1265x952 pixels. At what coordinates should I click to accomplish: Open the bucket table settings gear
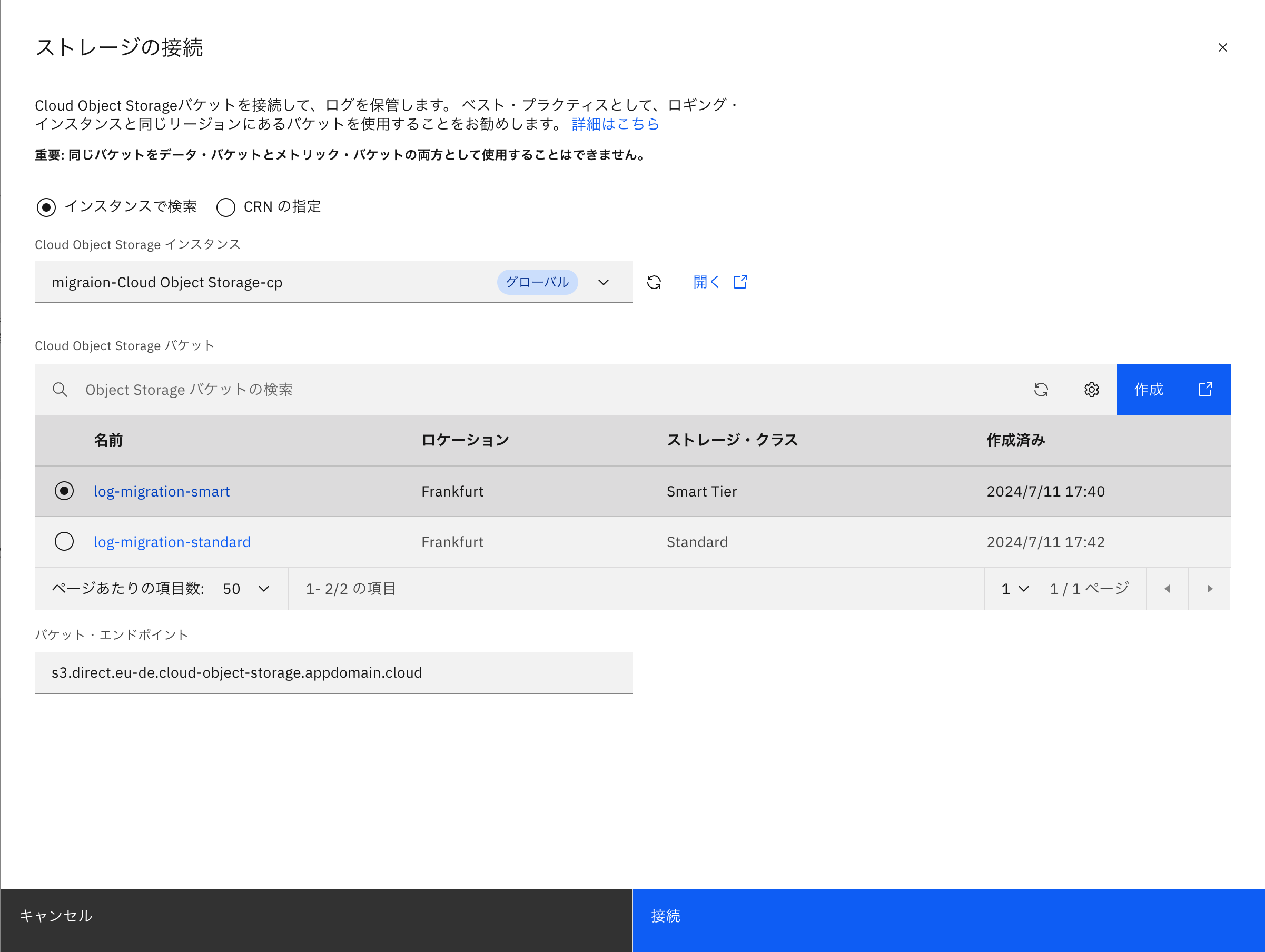(x=1091, y=389)
